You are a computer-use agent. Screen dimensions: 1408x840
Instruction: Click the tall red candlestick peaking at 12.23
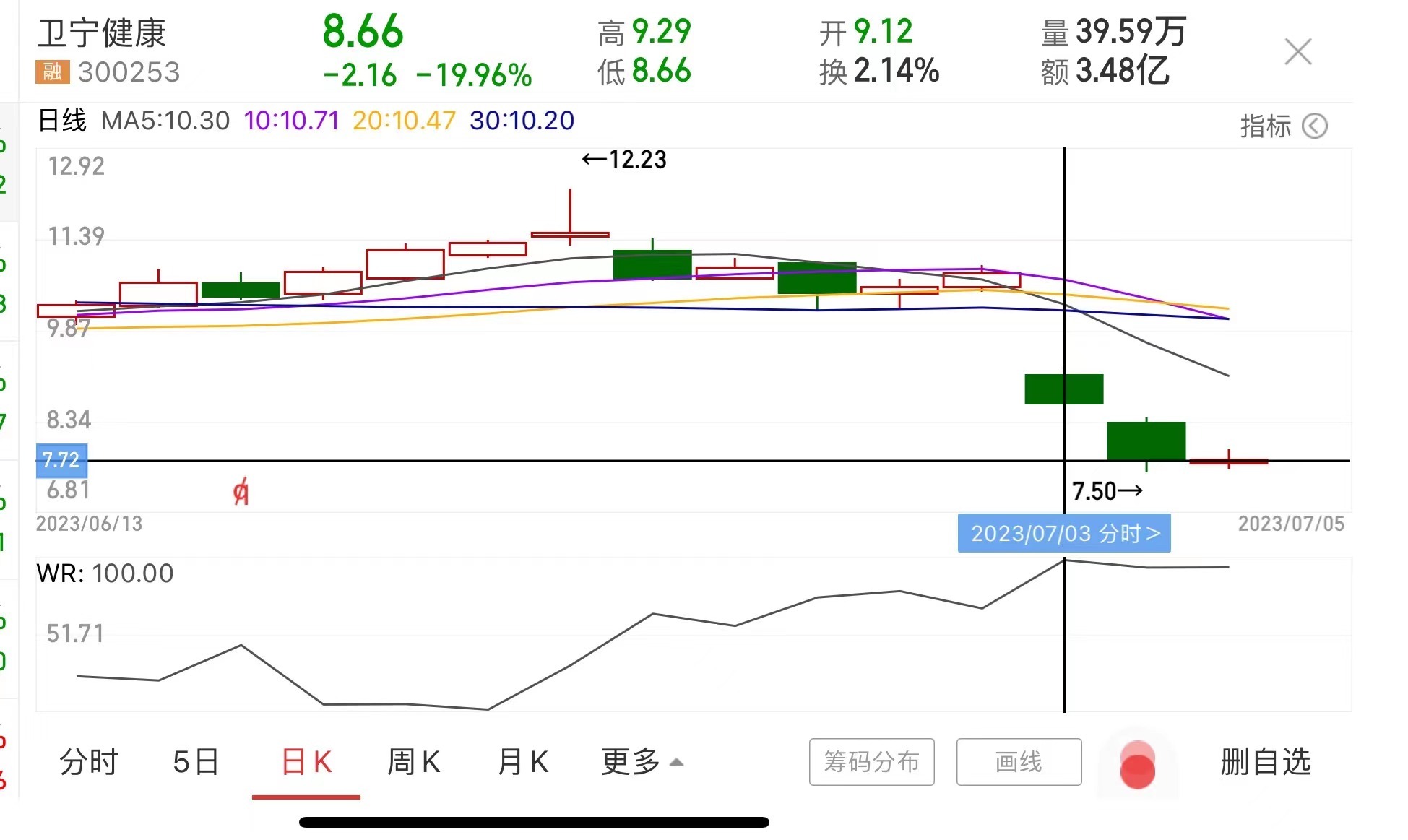[570, 217]
